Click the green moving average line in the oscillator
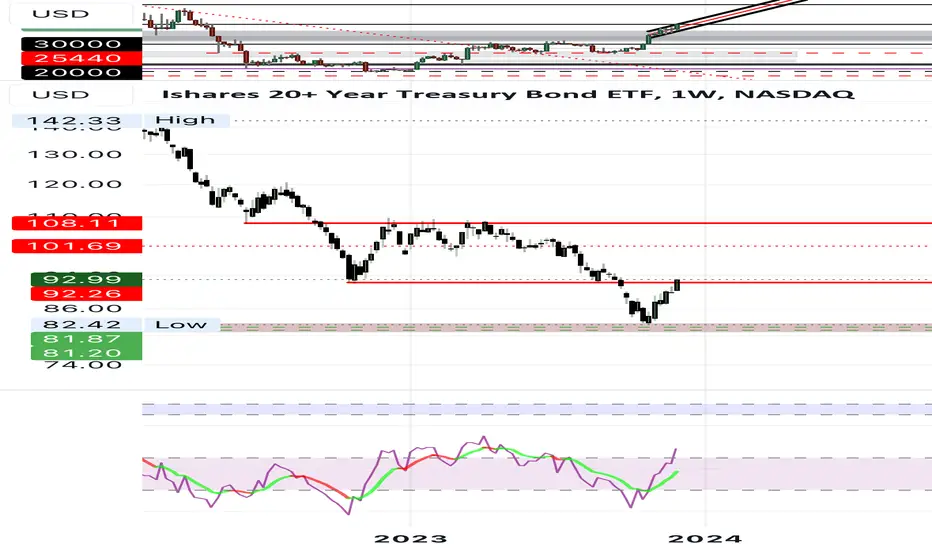This screenshot has height=550, width=932. click(410, 470)
